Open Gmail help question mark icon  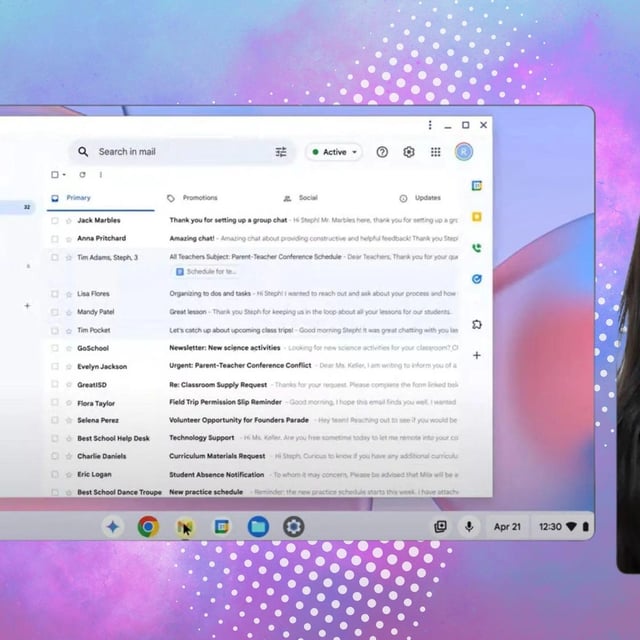[382, 152]
